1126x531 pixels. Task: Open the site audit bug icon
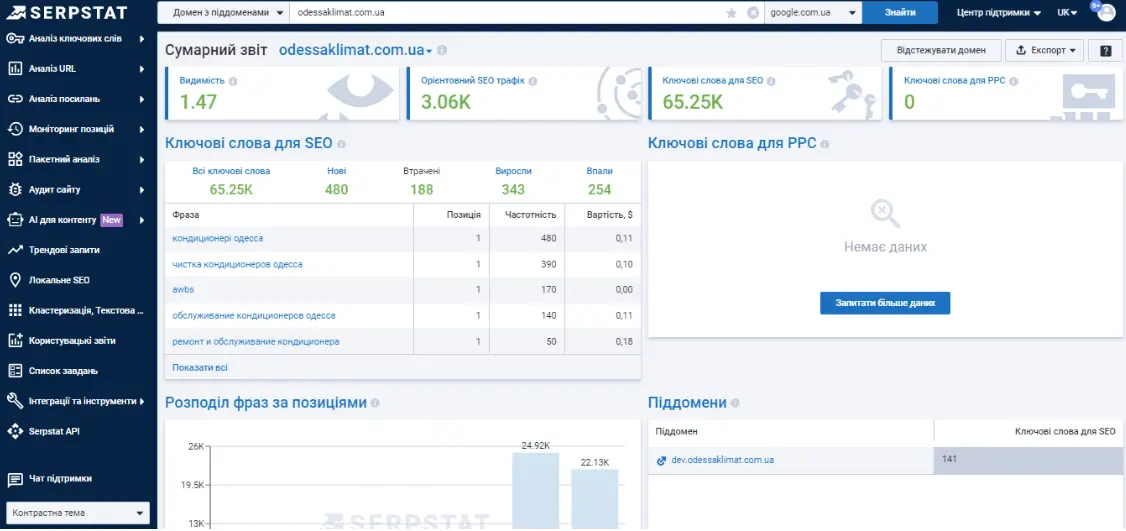15,190
